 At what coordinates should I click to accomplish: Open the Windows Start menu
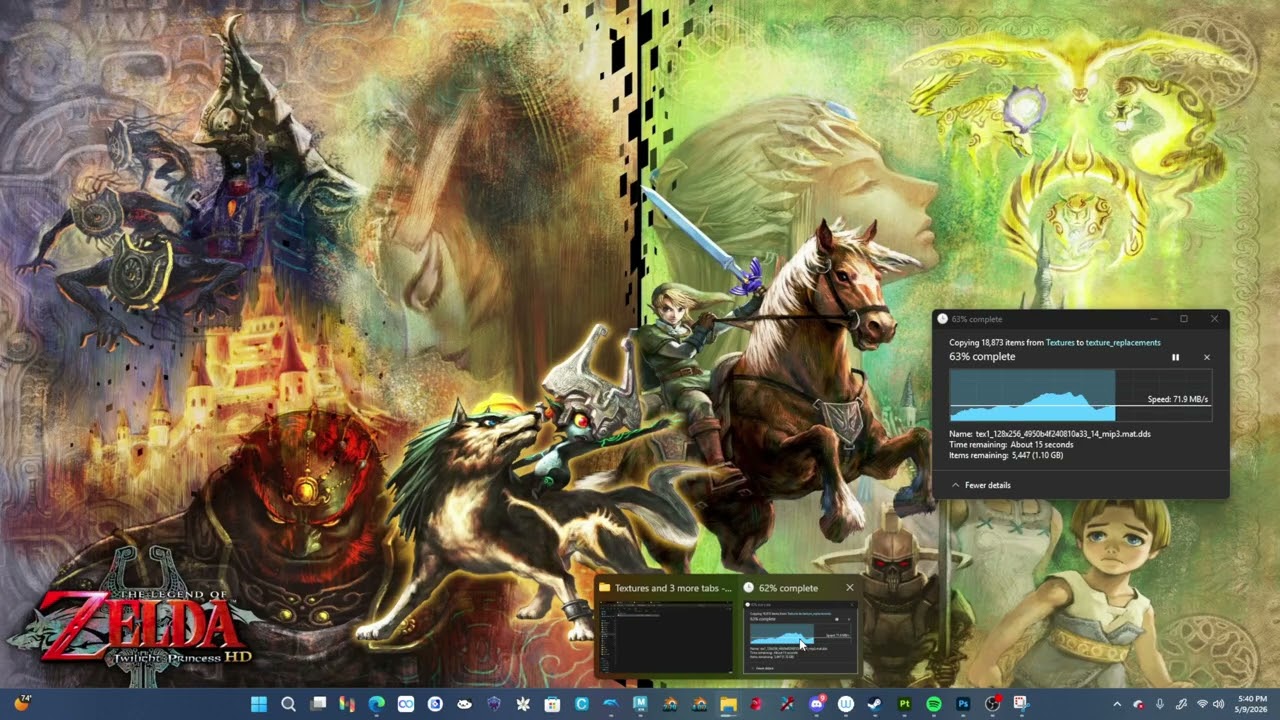tap(259, 704)
